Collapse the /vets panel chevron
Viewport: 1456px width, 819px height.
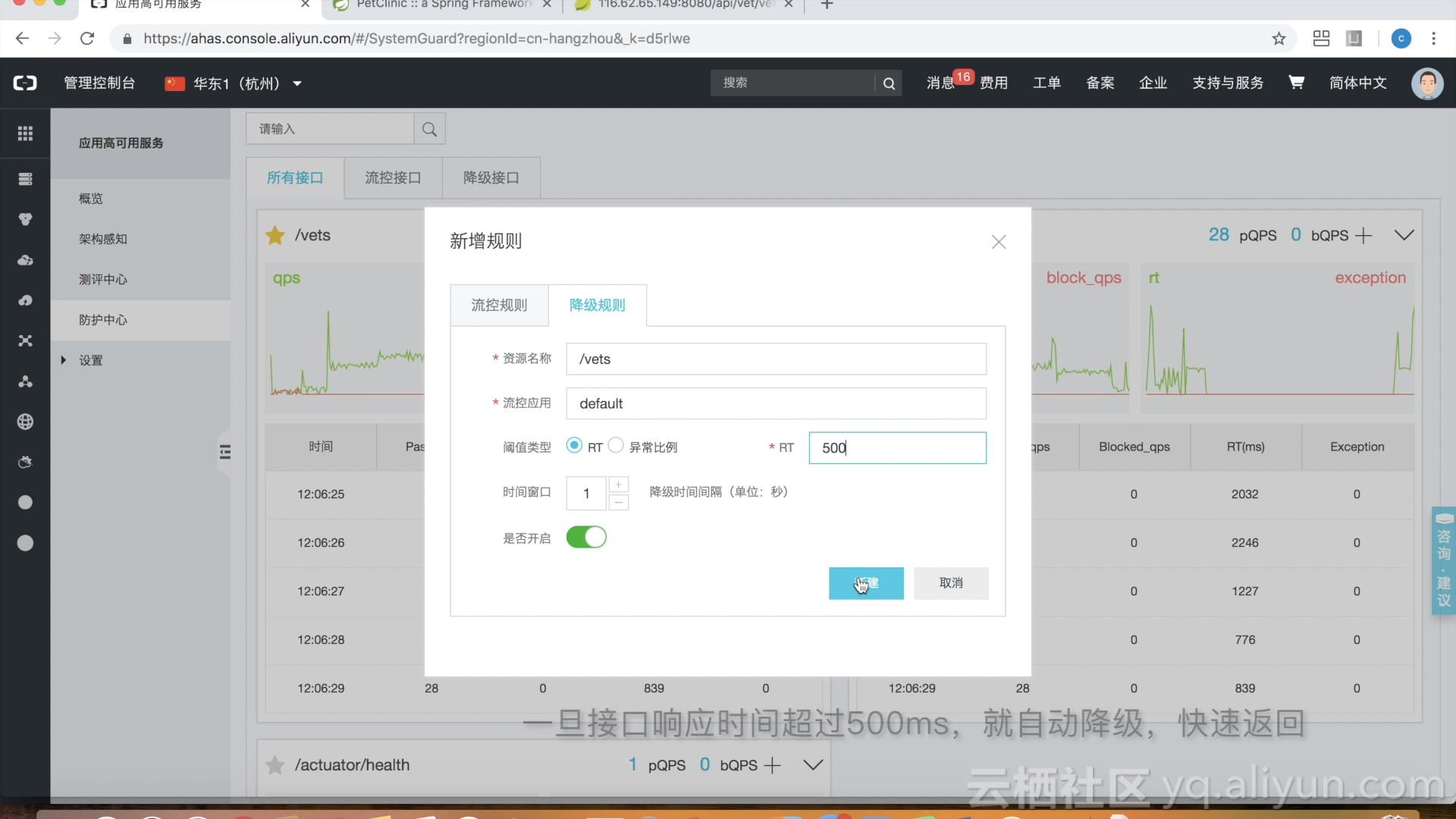[1404, 235]
